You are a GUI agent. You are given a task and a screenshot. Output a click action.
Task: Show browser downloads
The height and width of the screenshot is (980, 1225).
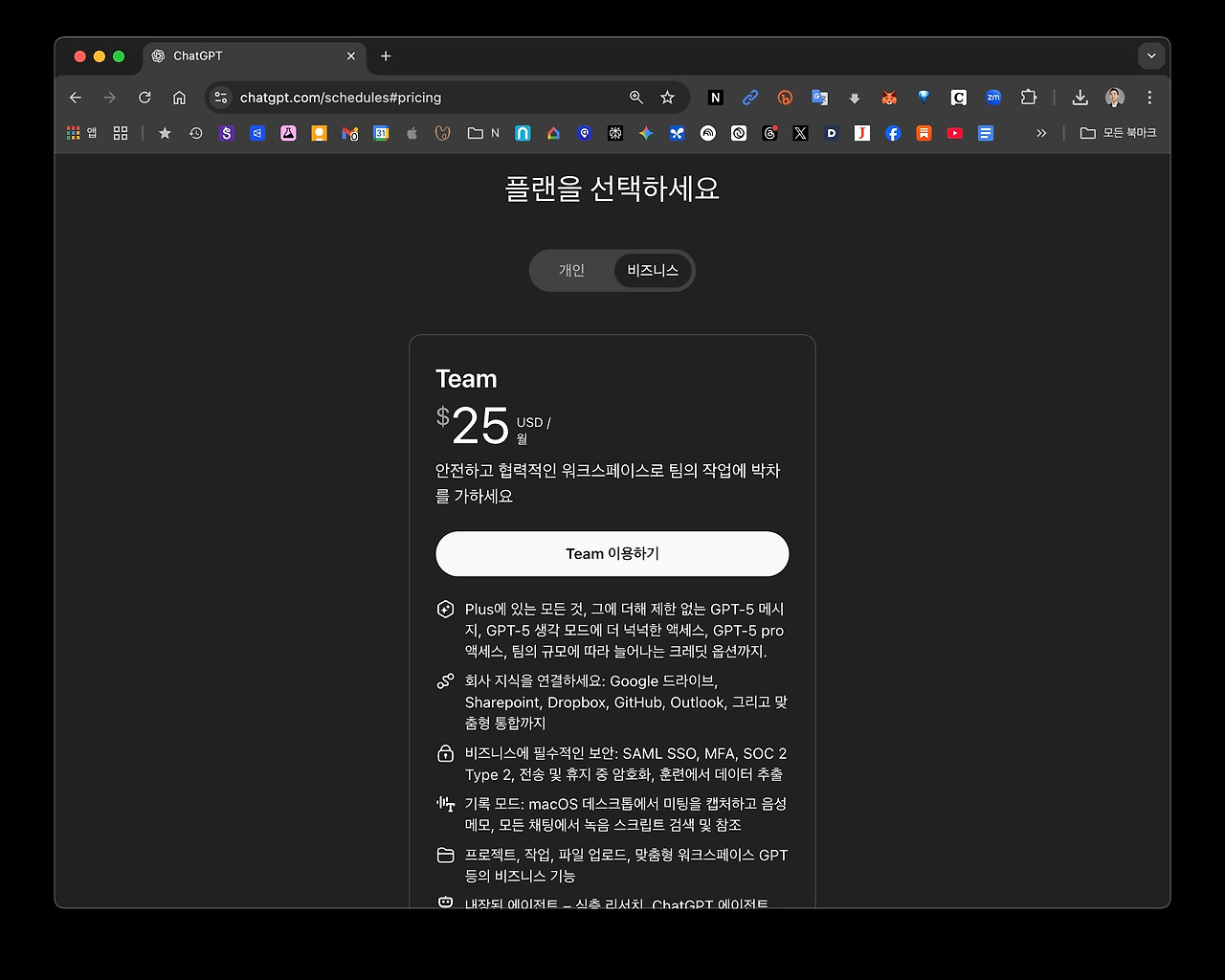[1080, 98]
